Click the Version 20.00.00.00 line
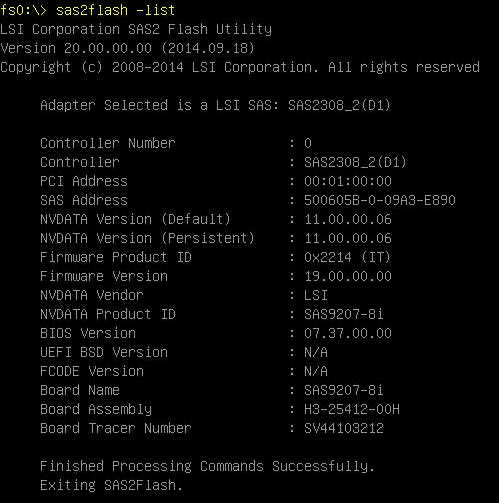Viewport: 499px width, 503px height. (x=128, y=48)
